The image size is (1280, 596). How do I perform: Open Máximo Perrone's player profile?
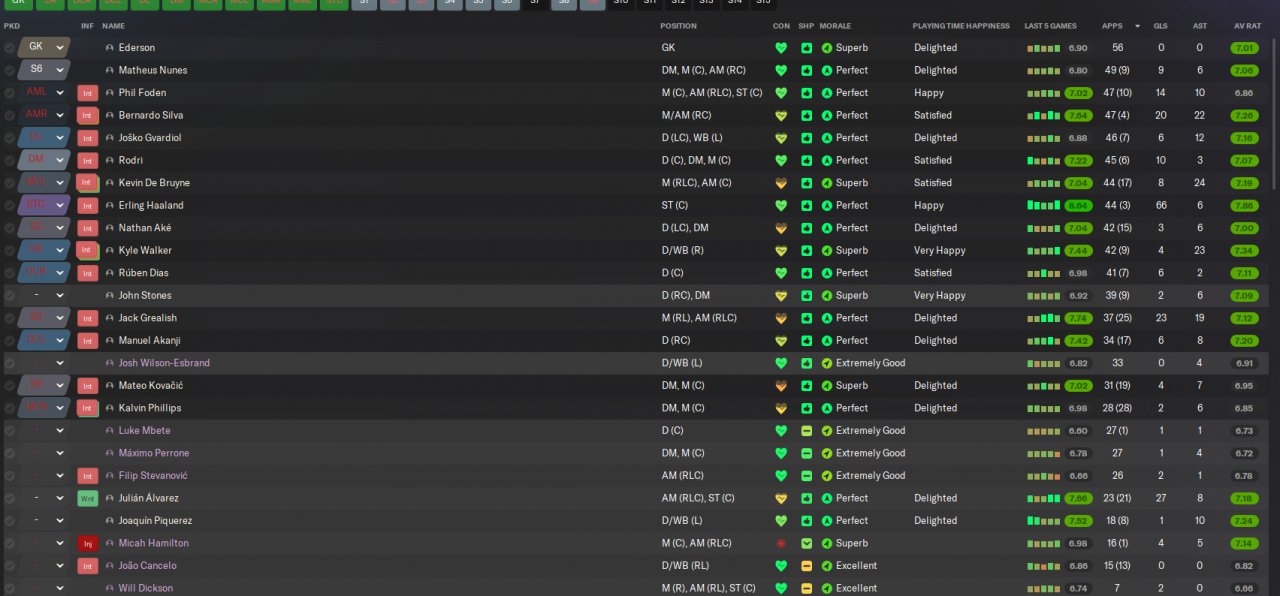pyautogui.click(x=155, y=453)
